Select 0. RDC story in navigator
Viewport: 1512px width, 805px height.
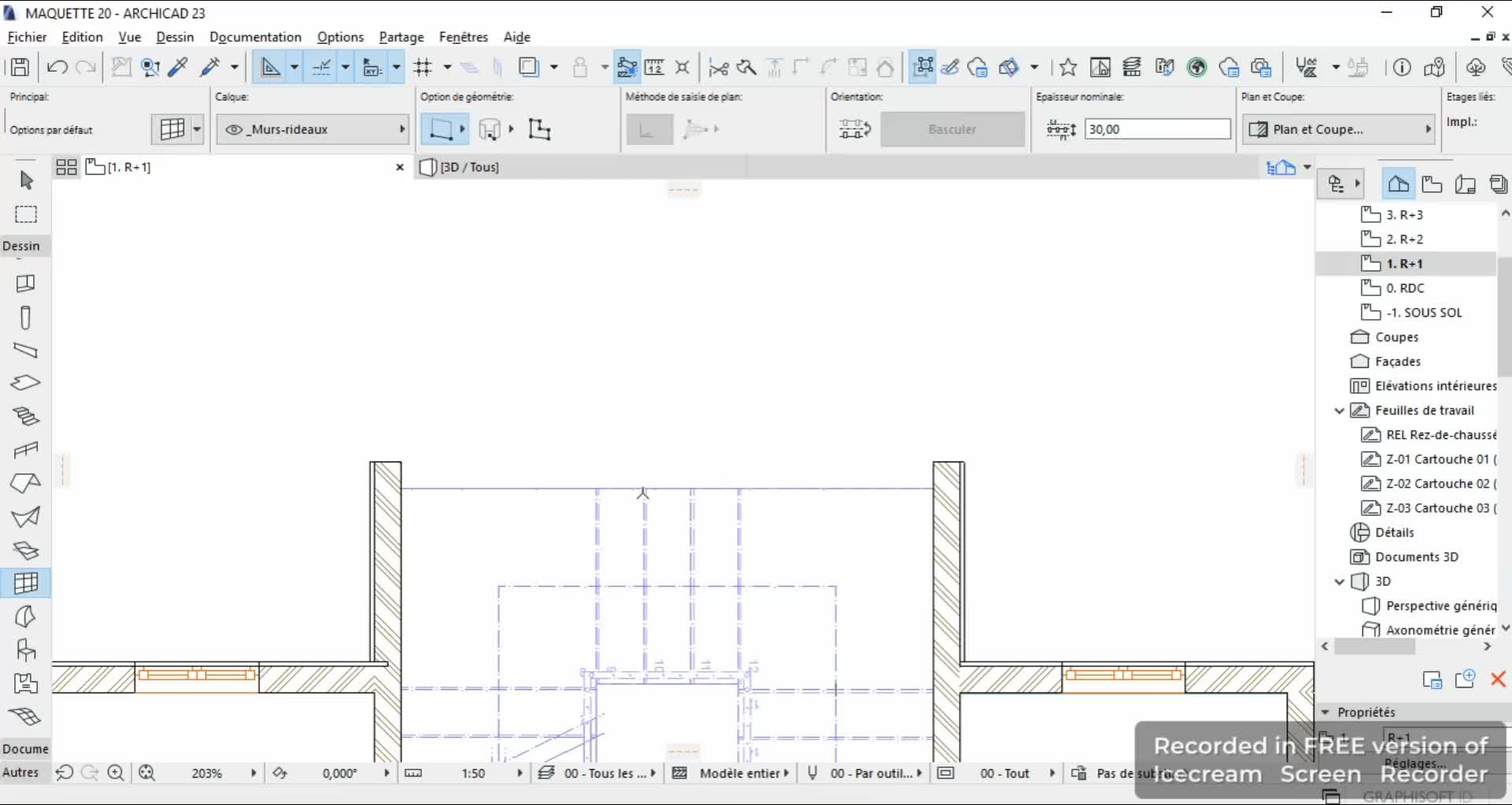coord(1406,288)
